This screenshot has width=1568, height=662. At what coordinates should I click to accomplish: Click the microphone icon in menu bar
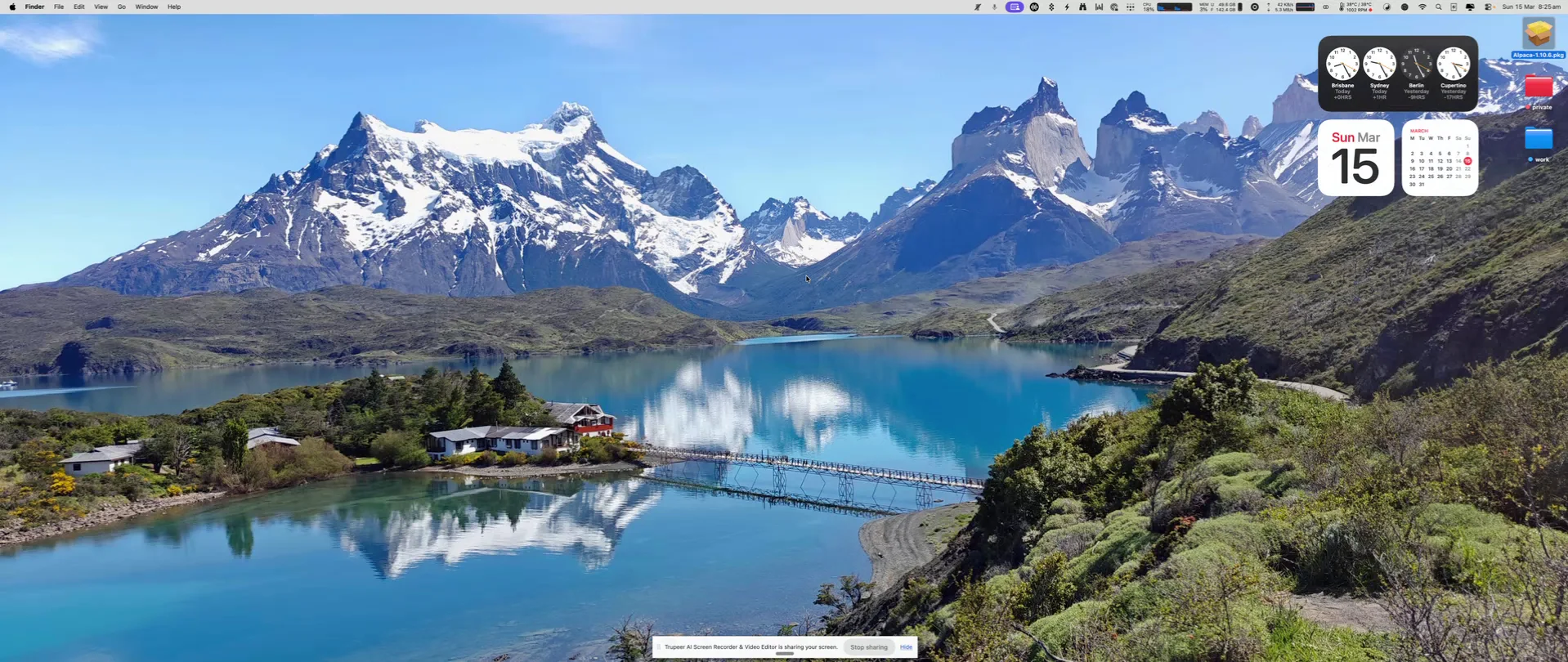994,7
